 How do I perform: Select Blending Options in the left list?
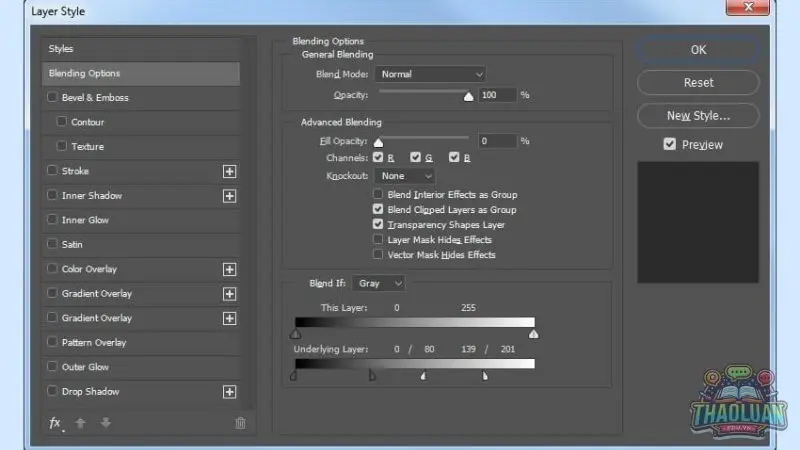pos(141,73)
